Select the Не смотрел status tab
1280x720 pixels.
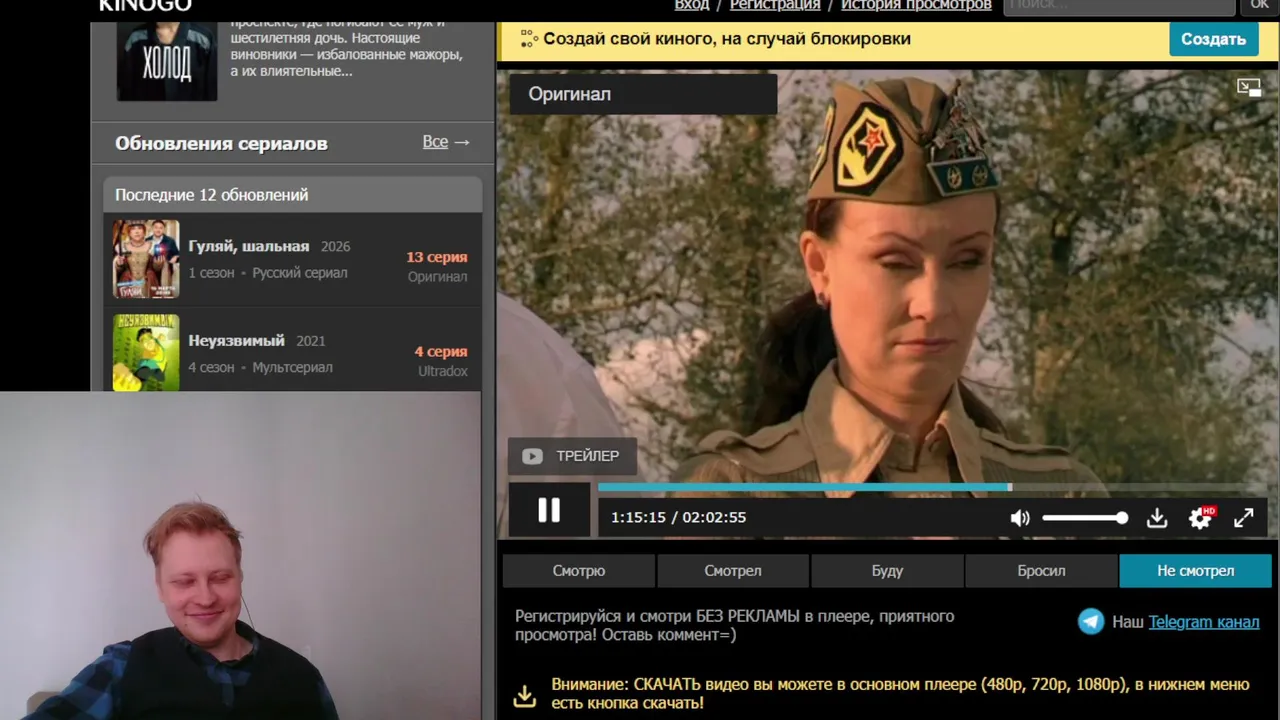(x=1196, y=571)
